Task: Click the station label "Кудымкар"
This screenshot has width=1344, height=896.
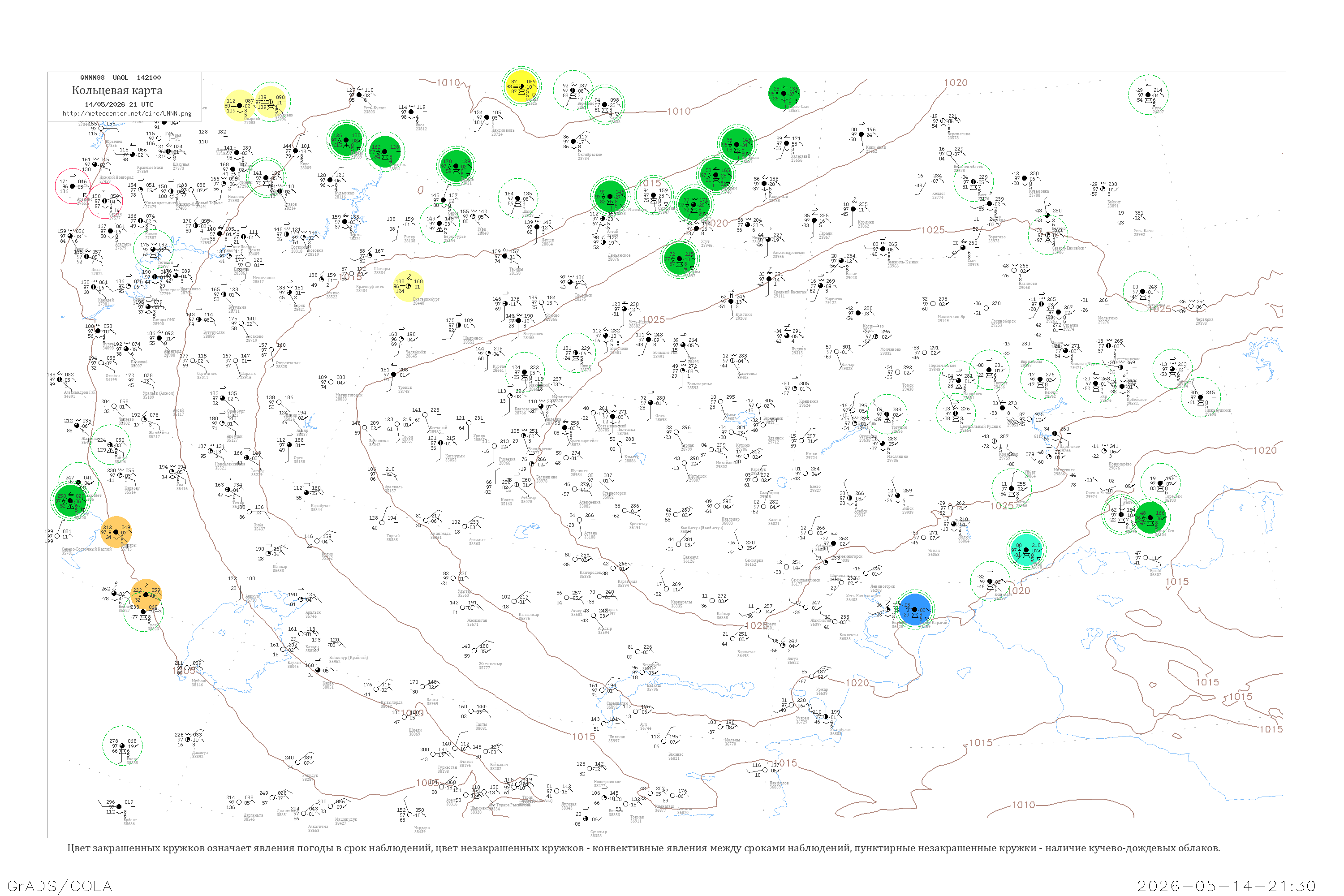Action: [x=344, y=193]
